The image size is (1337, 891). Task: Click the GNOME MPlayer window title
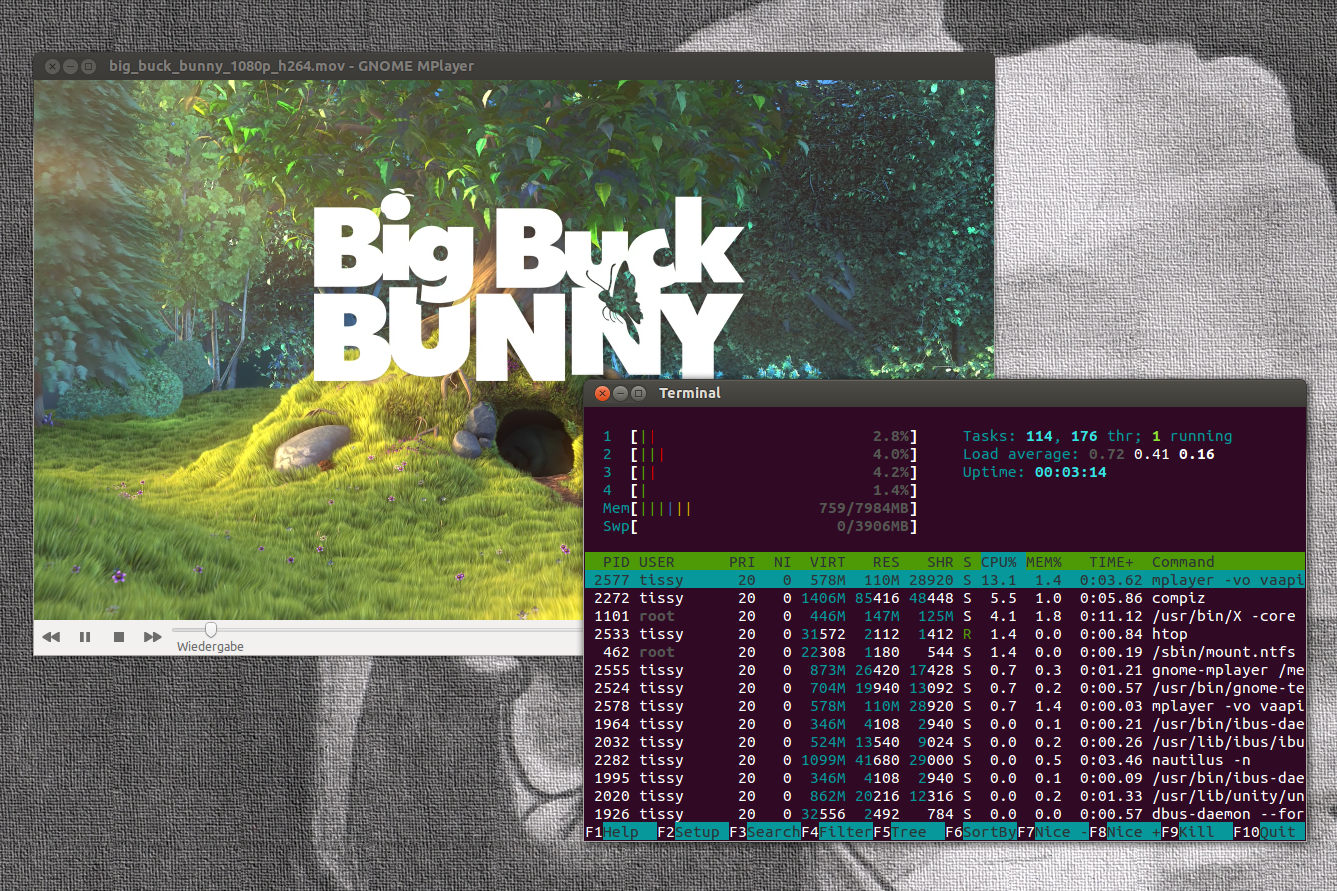tap(291, 66)
